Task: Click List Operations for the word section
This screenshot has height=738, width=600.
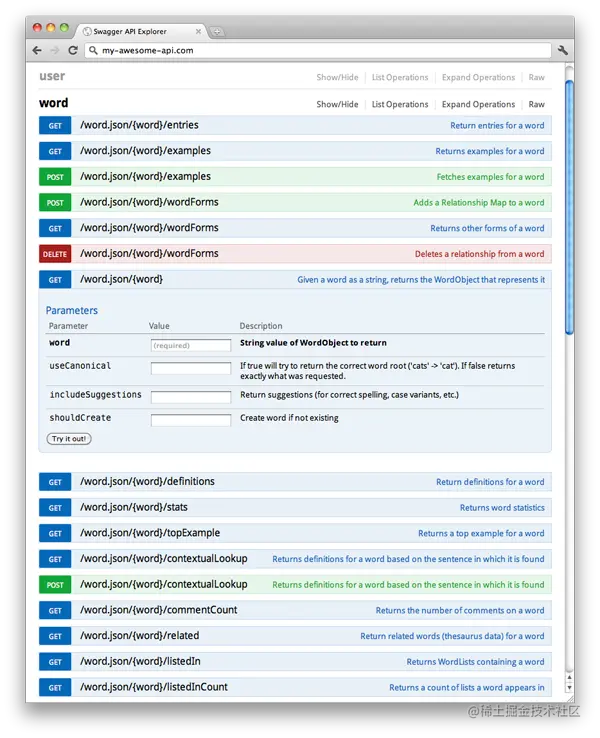Action: 400,104
